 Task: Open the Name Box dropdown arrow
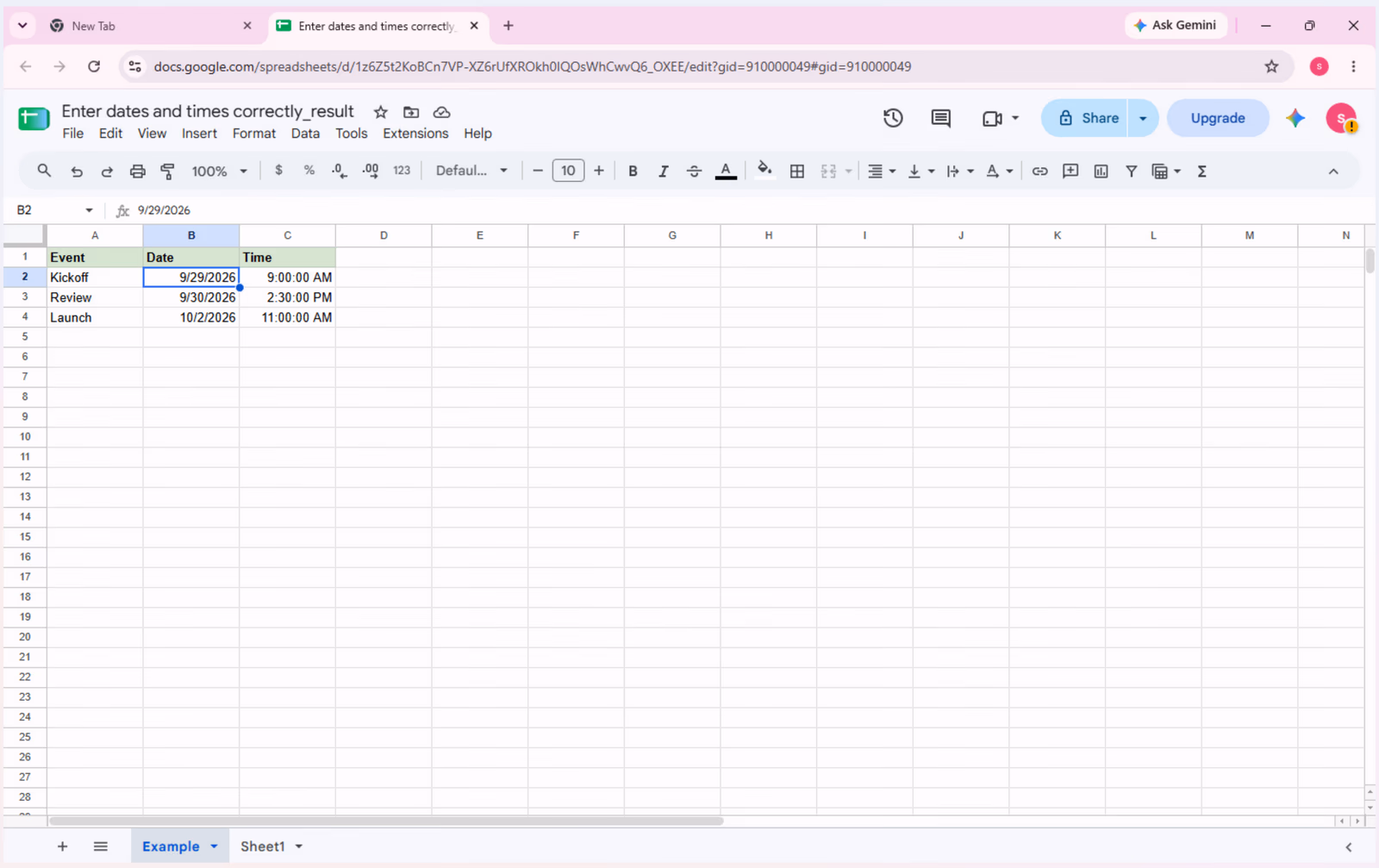89,210
